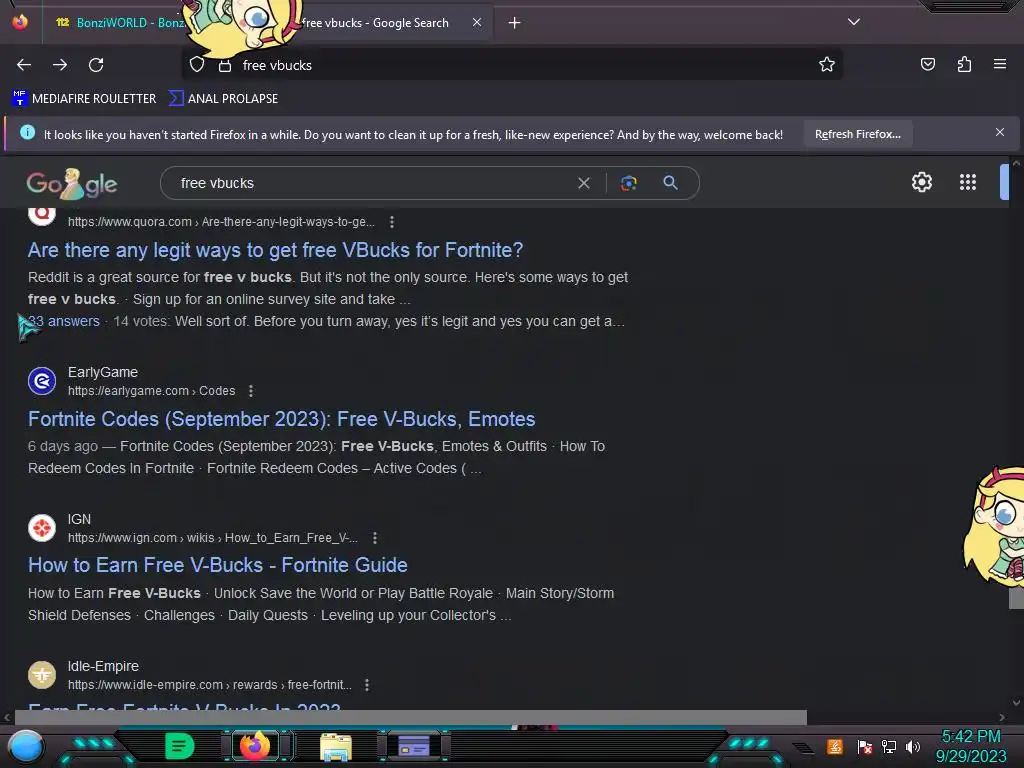This screenshot has height=768, width=1024.
Task: Open How to Earn Free V-Bucks guide
Action: (x=217, y=566)
